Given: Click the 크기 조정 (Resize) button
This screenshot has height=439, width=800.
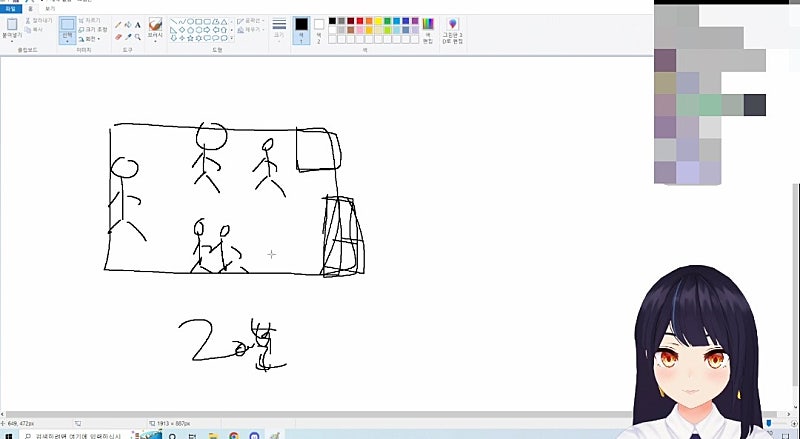Looking at the screenshot, I should (93, 29).
